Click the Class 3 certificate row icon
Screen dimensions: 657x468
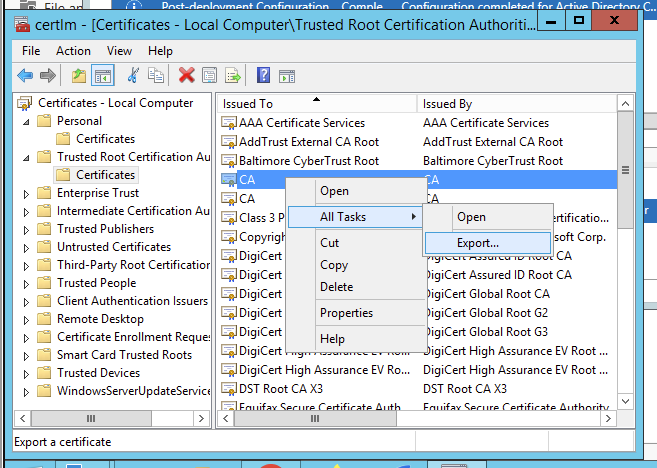click(x=229, y=218)
